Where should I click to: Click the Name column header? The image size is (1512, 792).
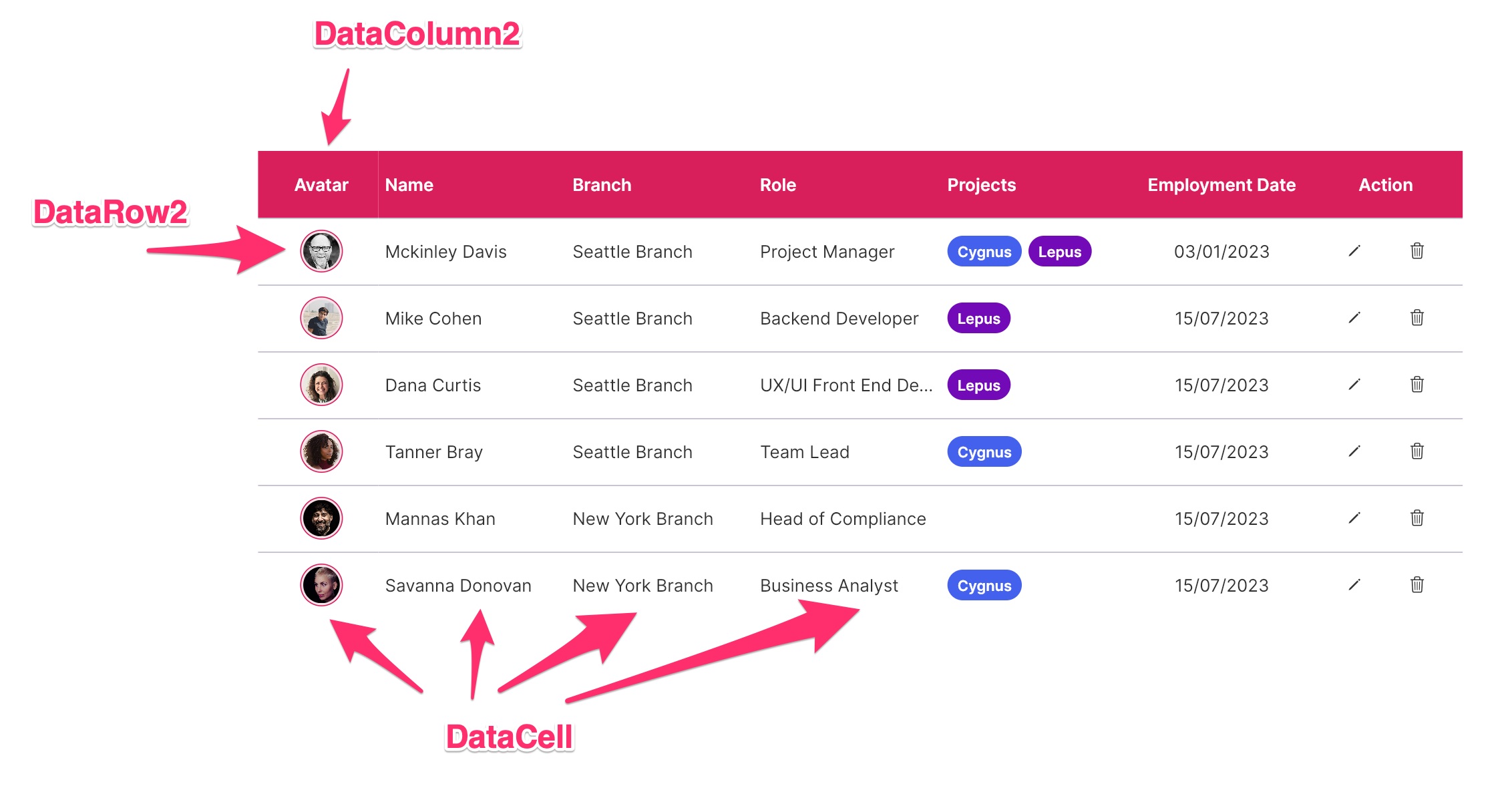[x=409, y=185]
